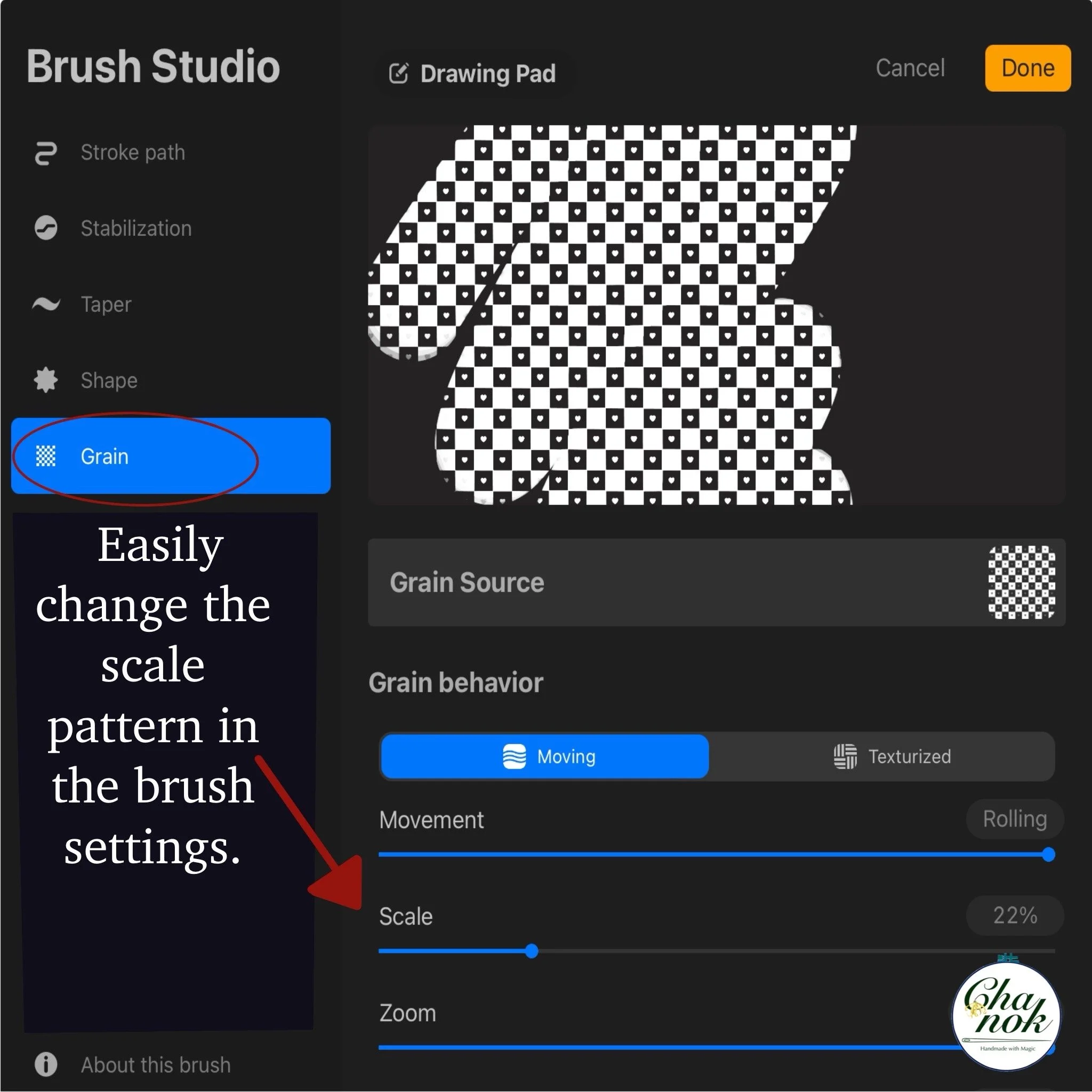
Task: Click the Taper wave icon
Action: [46, 304]
